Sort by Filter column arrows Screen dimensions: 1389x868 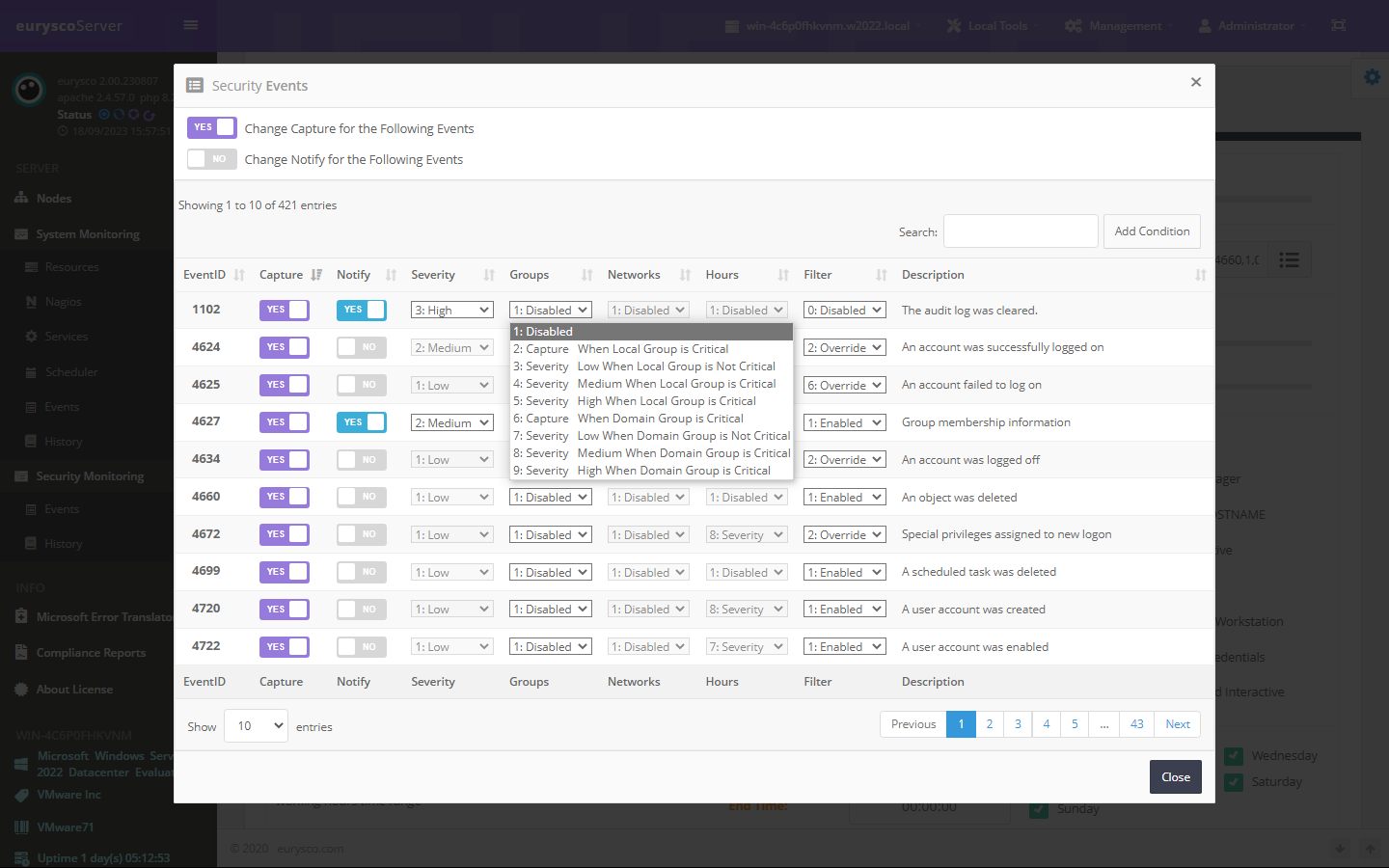881,275
